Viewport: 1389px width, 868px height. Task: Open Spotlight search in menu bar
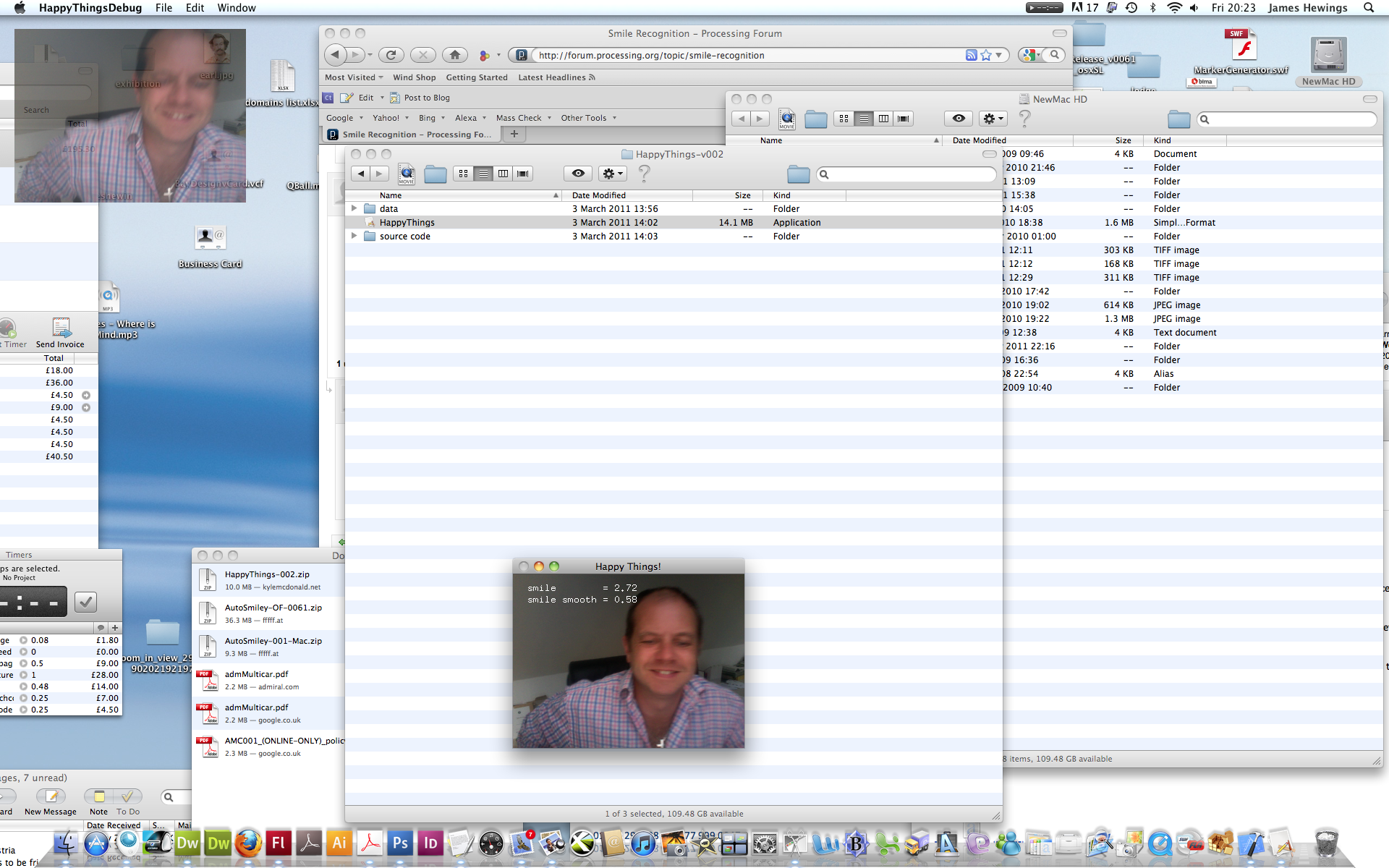pos(1369,8)
